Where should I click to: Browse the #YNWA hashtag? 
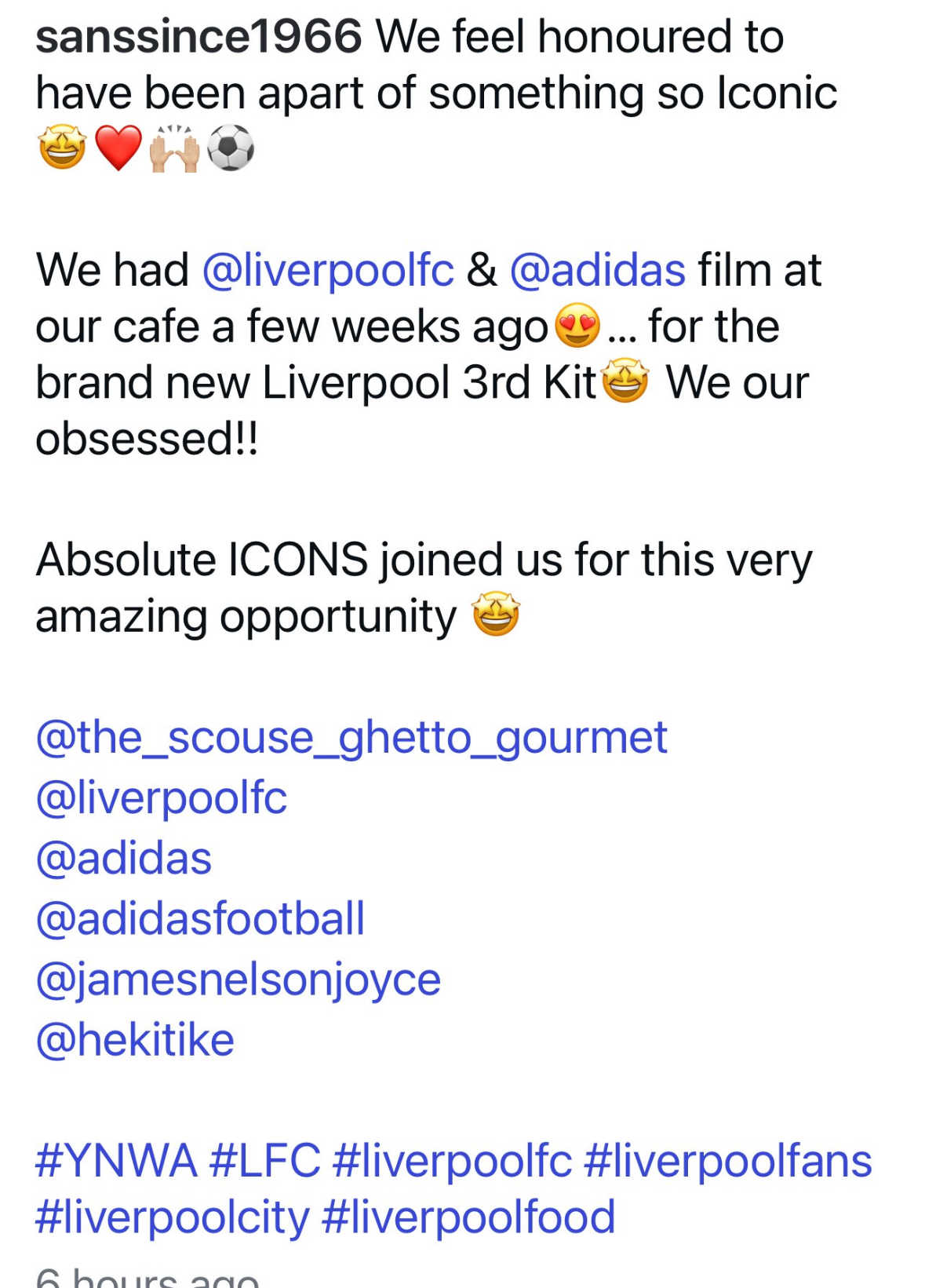click(116, 1162)
